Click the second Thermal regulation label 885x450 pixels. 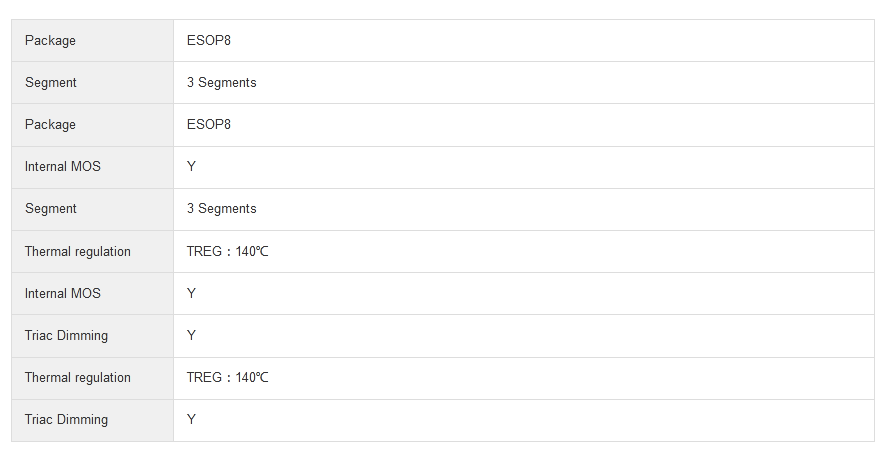pos(78,378)
